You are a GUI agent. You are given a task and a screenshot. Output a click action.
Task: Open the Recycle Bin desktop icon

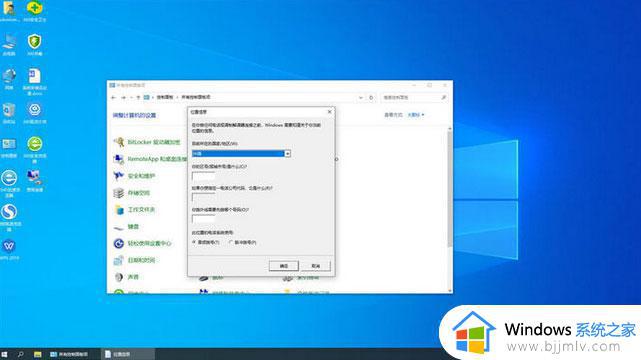pyautogui.click(x=9, y=113)
